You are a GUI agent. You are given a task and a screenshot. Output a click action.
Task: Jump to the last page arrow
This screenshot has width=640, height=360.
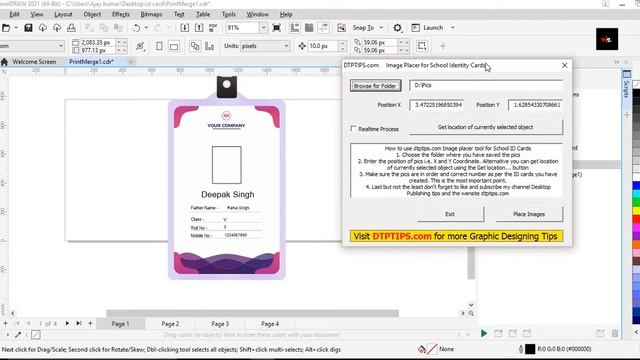79,323
